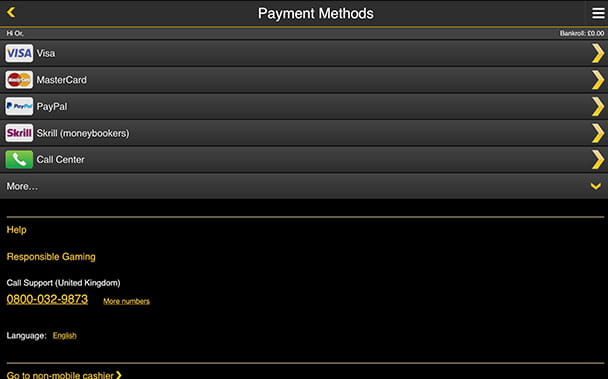608x379 pixels.
Task: Open More numbers link
Action: pos(126,301)
